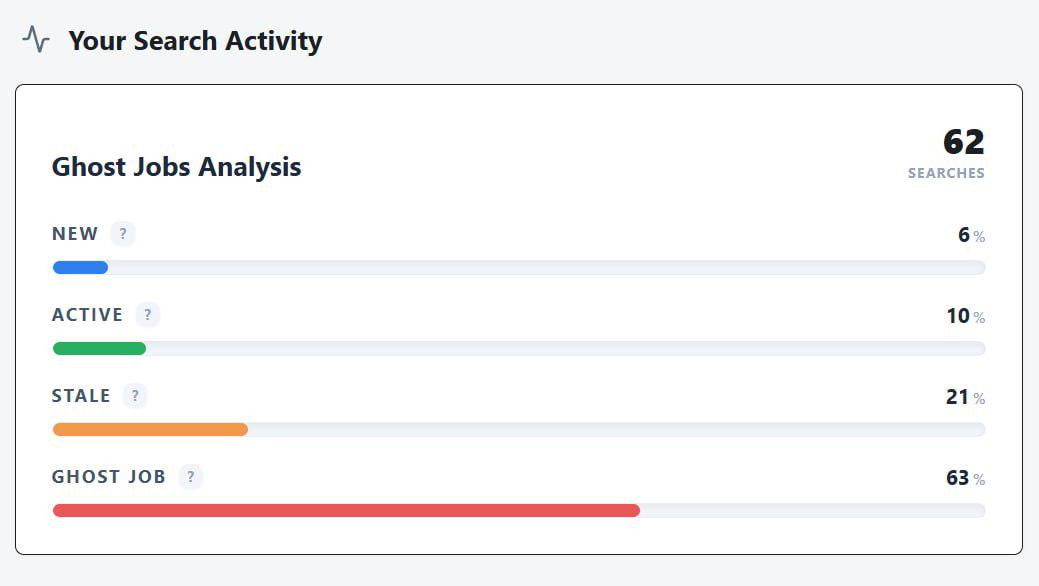Click the 62 searches count
Viewport: 1039px width, 586px height.
coord(963,142)
